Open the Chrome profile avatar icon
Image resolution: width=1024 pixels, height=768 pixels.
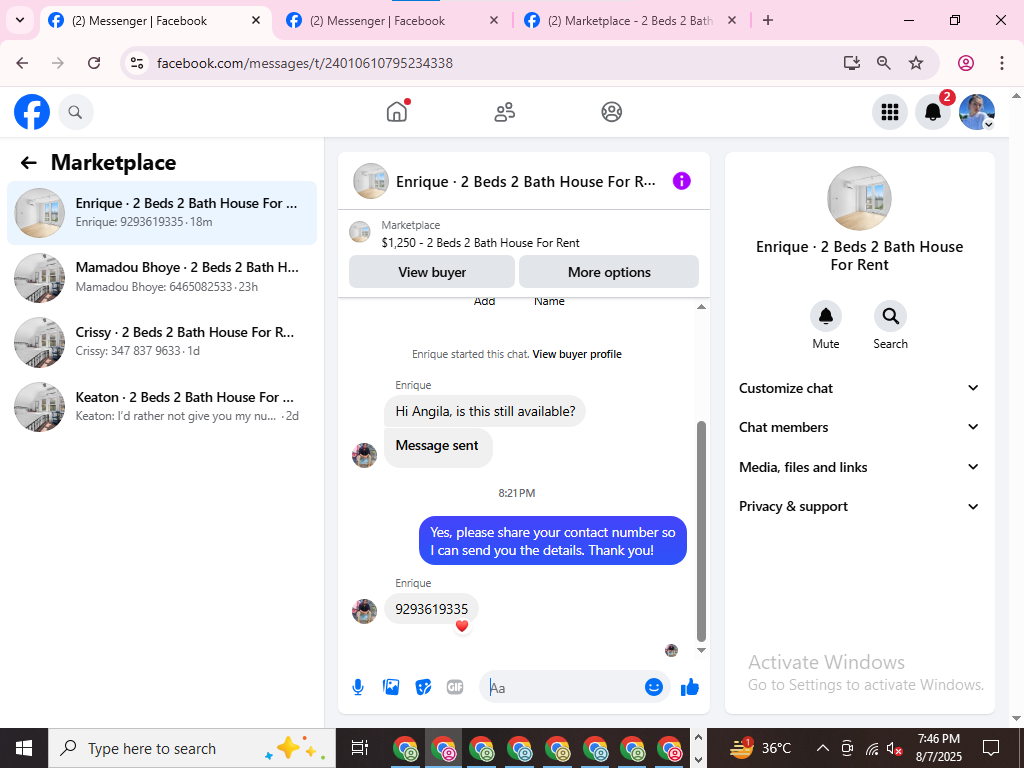point(966,63)
